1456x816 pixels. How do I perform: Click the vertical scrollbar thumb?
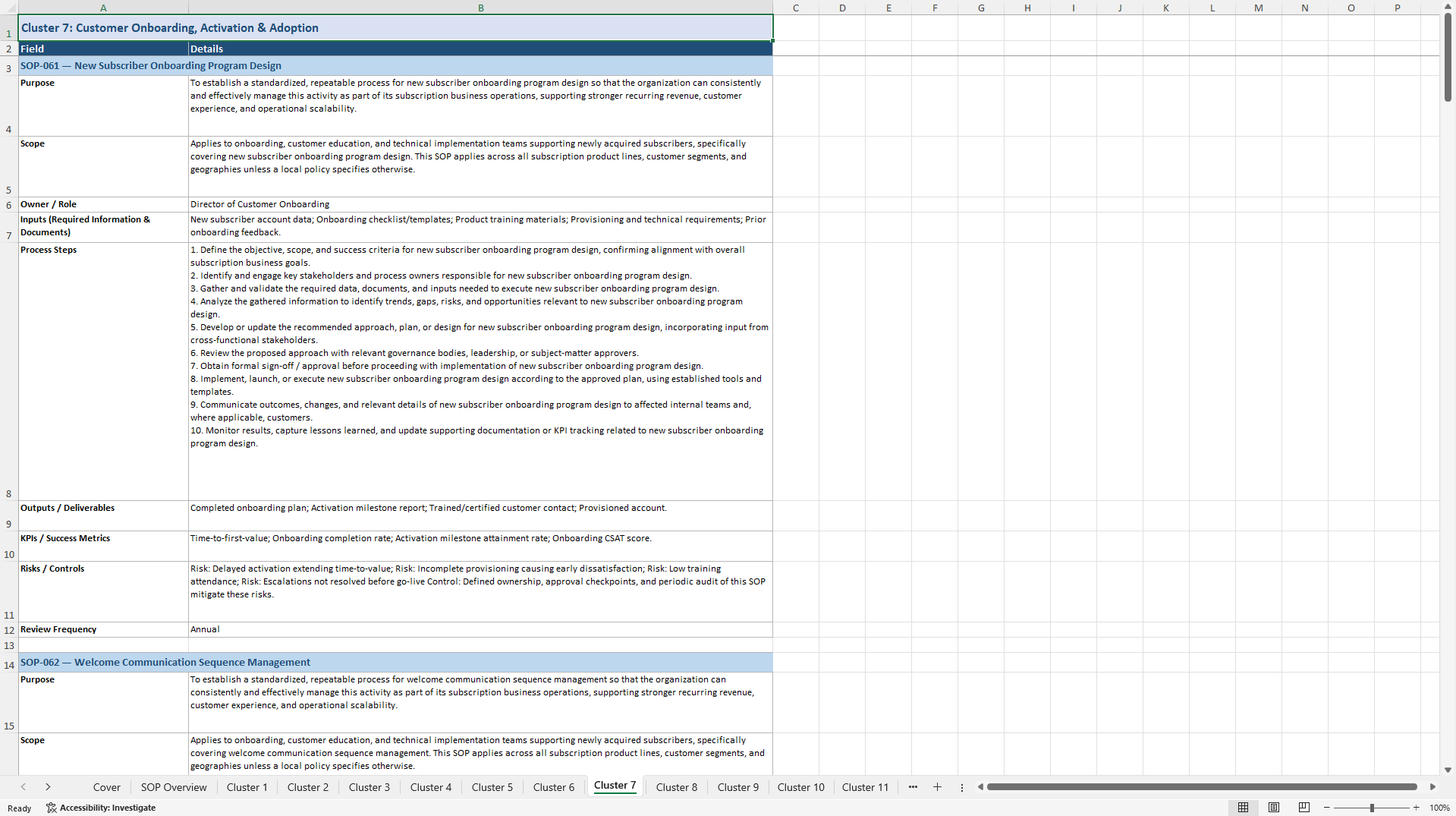coord(1448,58)
